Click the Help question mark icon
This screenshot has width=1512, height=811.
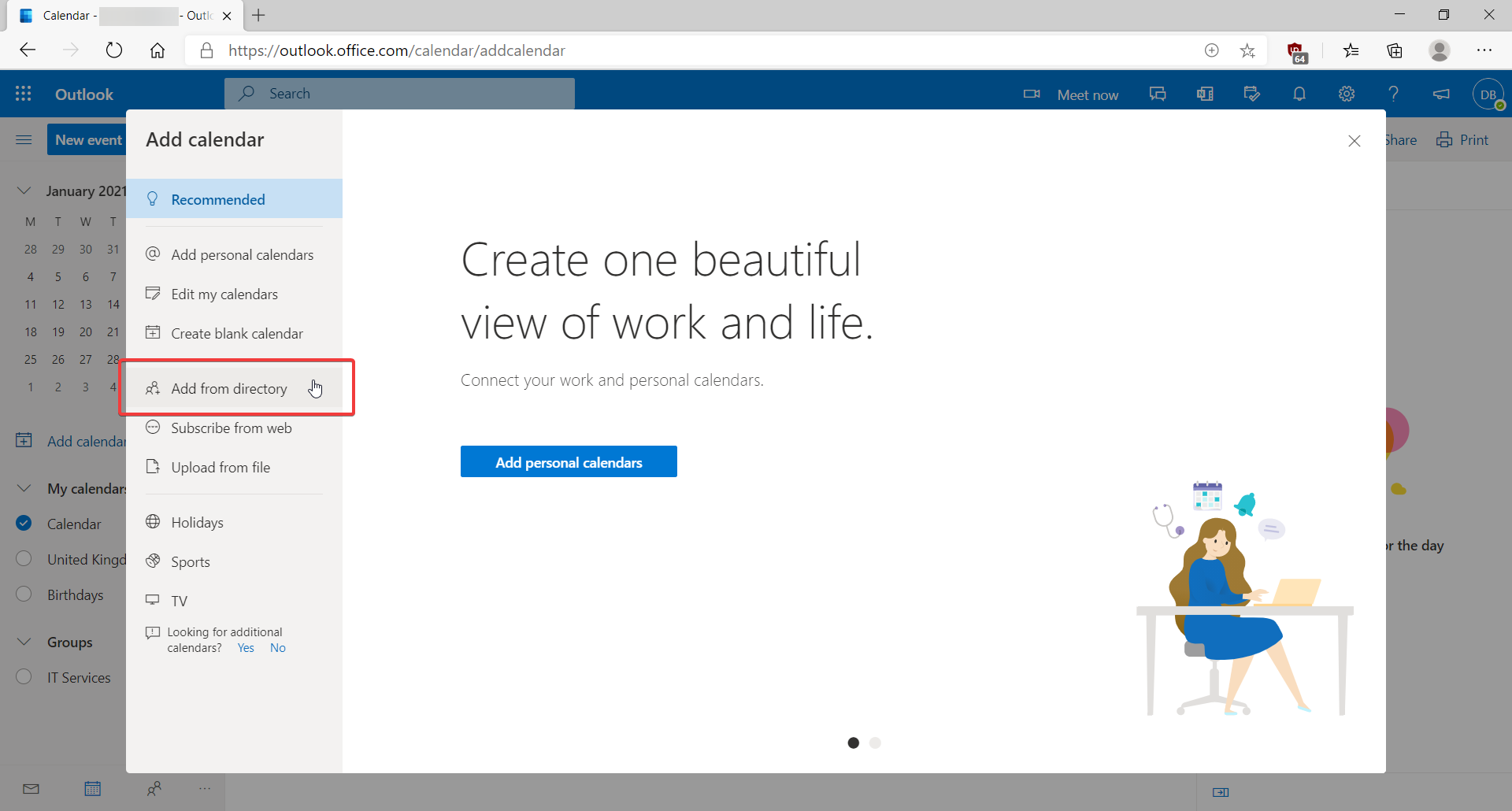click(1393, 94)
